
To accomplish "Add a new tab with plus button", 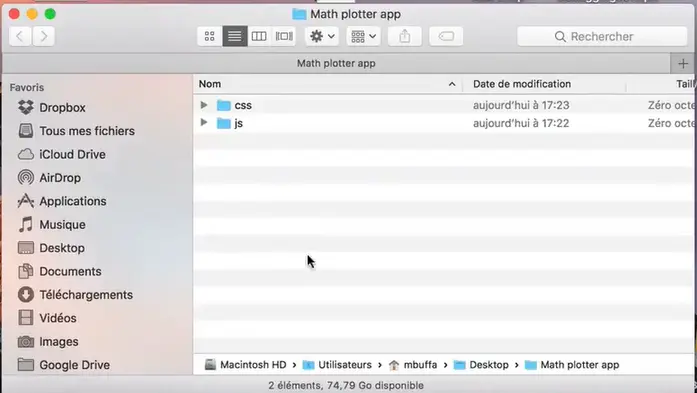I will pos(683,64).
